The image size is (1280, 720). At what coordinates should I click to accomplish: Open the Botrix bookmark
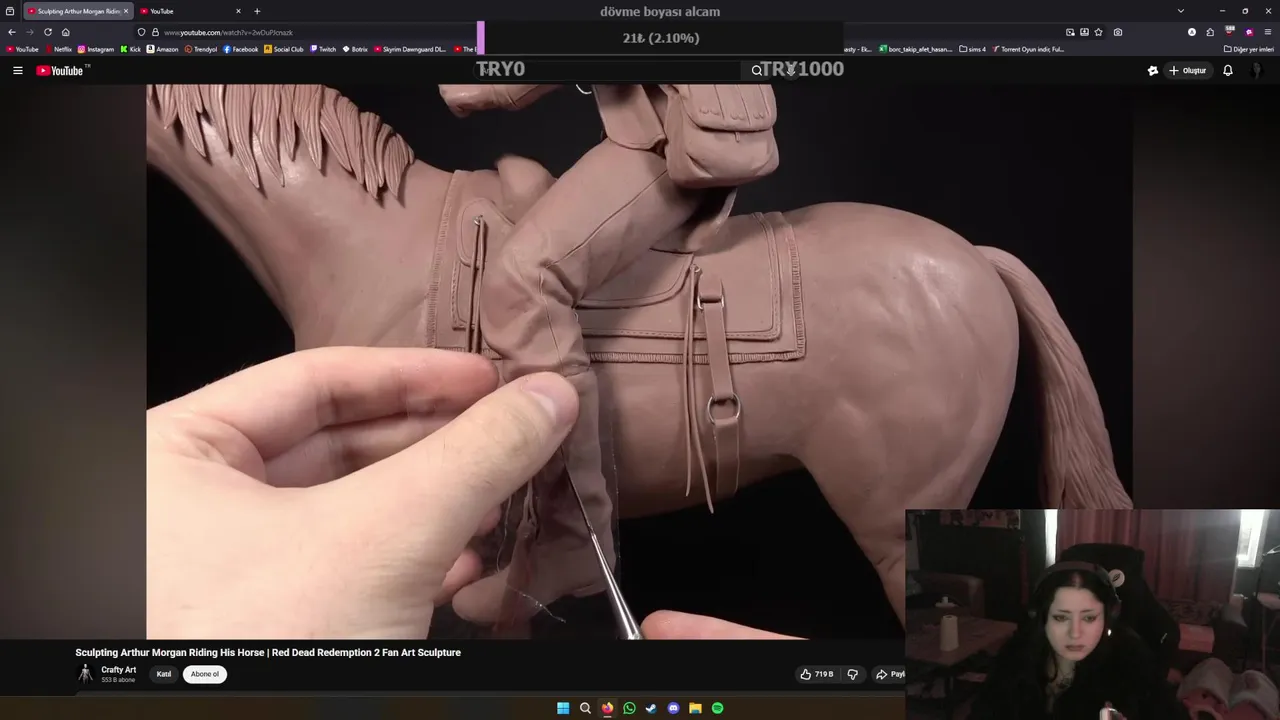pos(355,49)
